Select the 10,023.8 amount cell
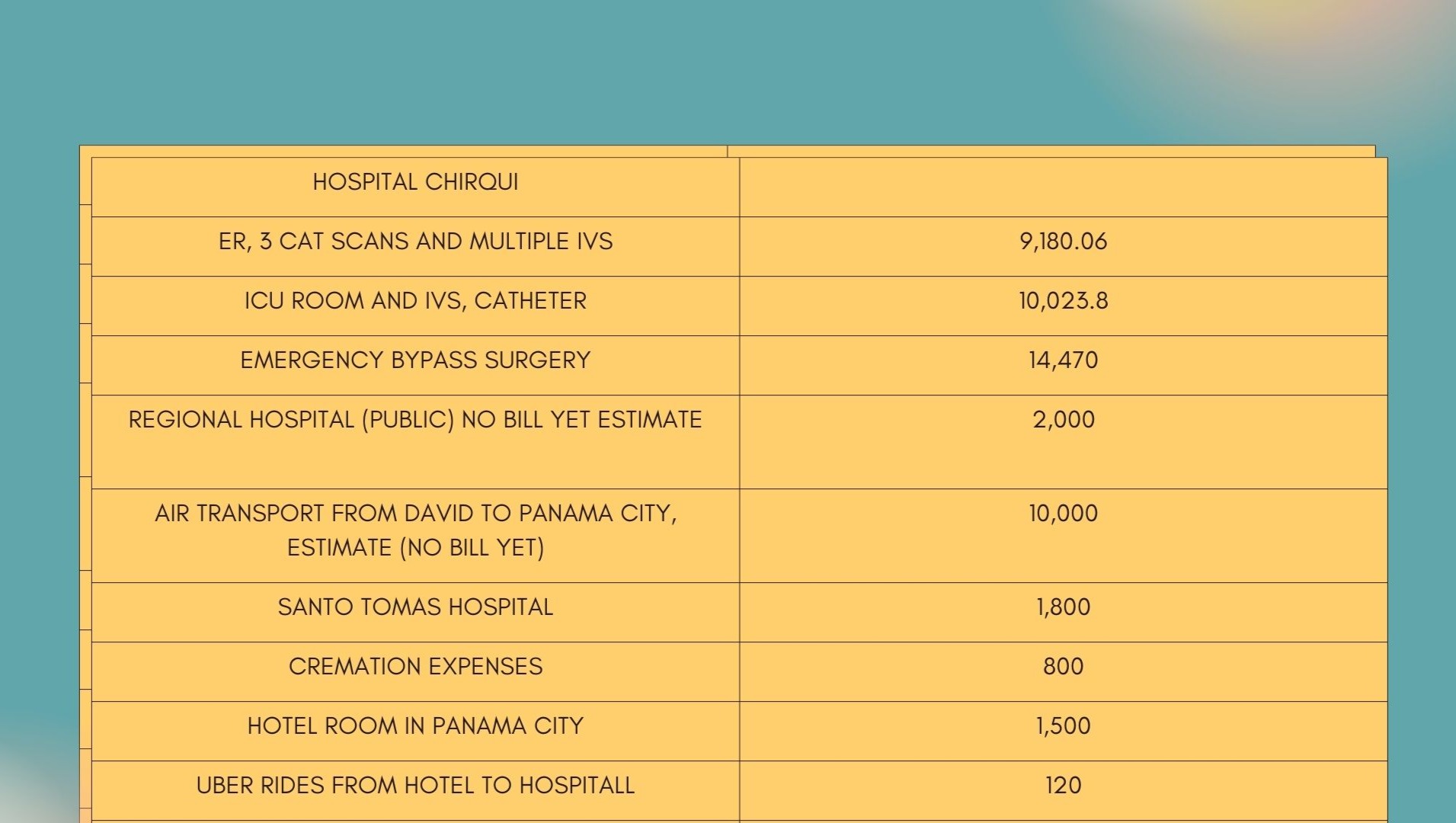 1063,301
